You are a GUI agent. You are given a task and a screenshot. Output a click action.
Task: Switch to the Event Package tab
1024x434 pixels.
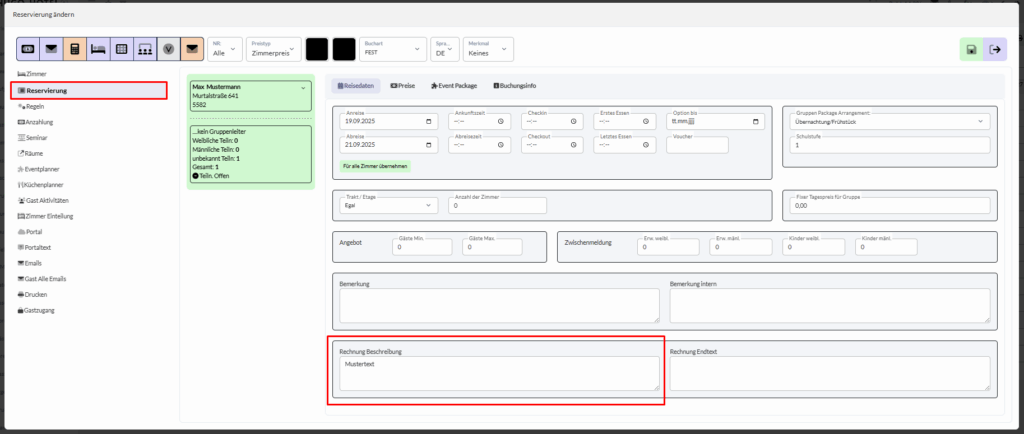pos(453,86)
